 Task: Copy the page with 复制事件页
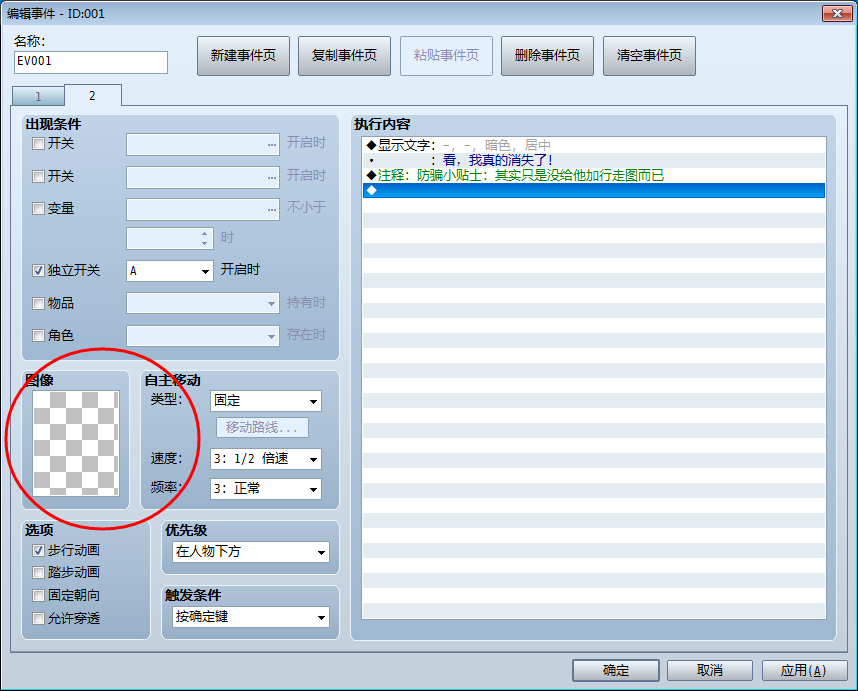pos(344,56)
